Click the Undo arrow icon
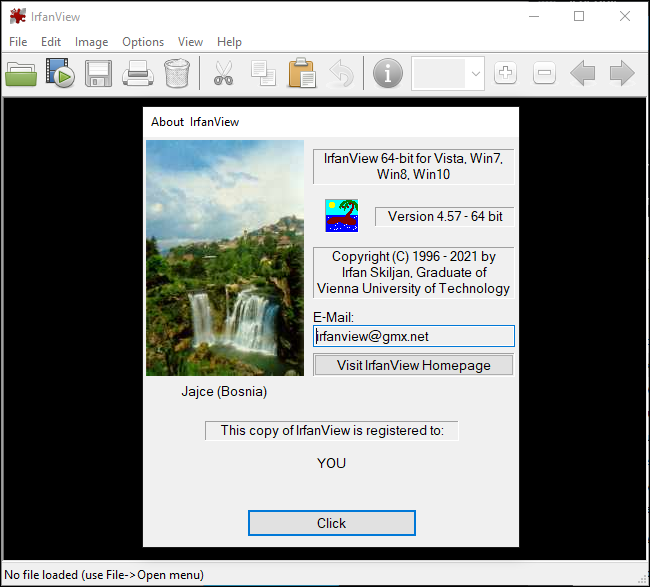The width and height of the screenshot is (650, 587). [340, 73]
